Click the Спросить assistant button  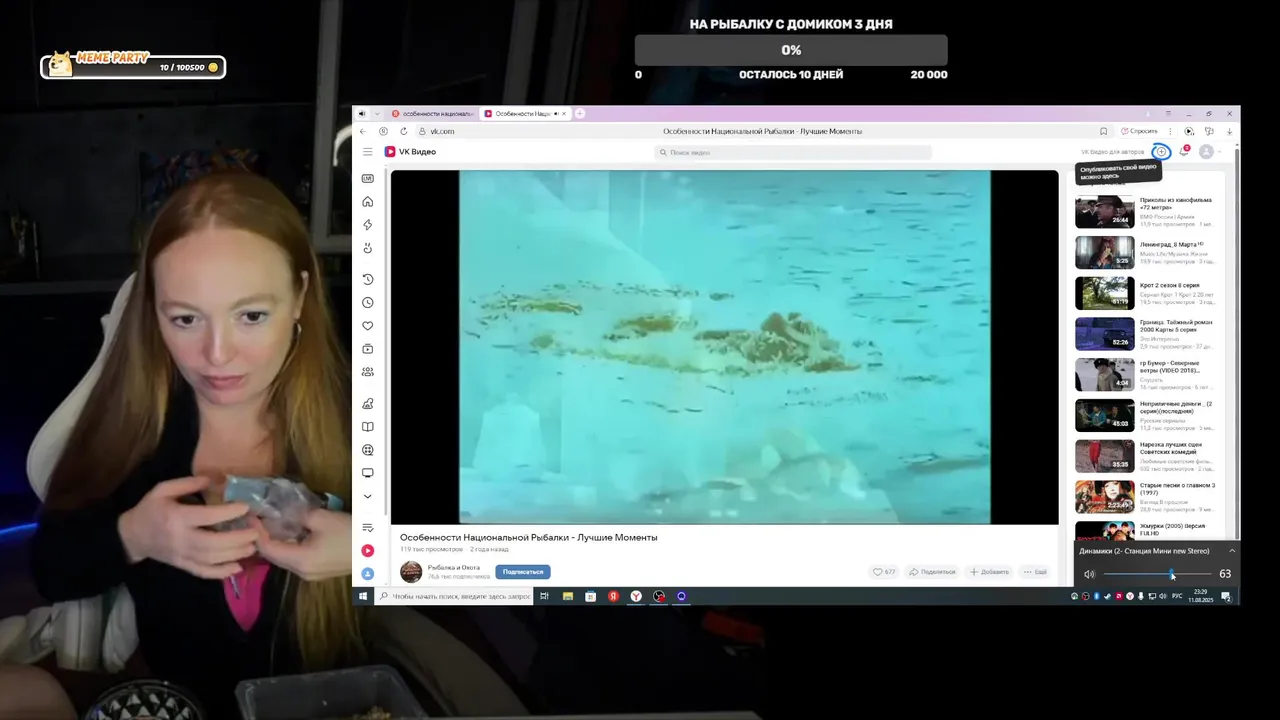coord(1139,131)
